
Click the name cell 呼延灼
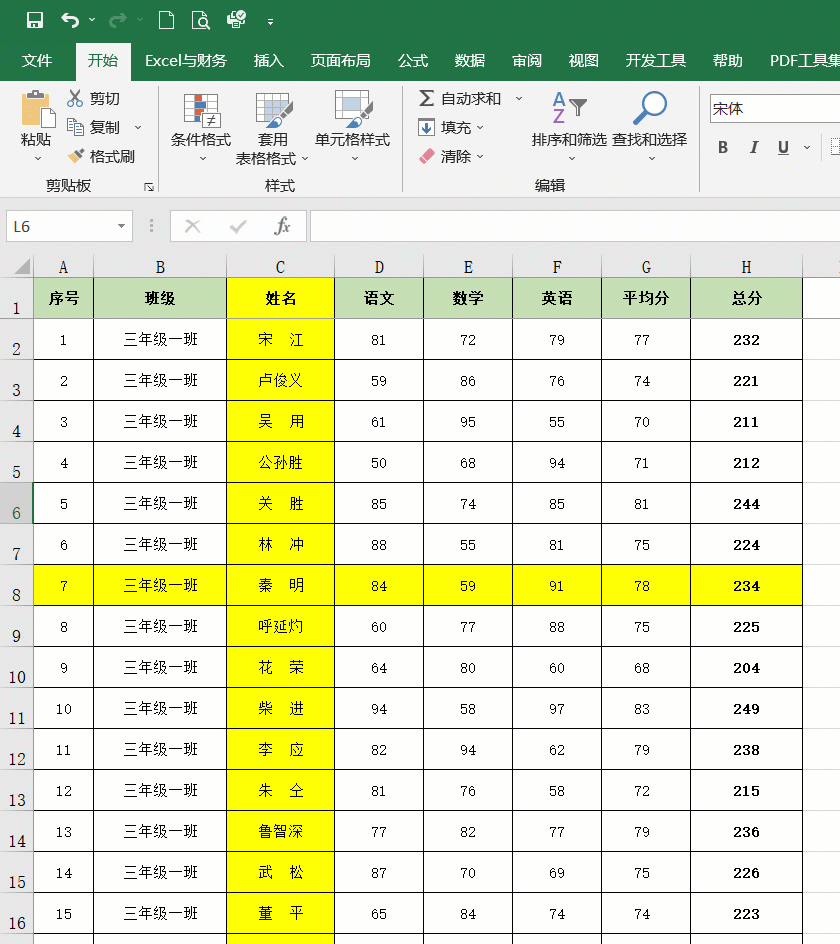coord(281,627)
